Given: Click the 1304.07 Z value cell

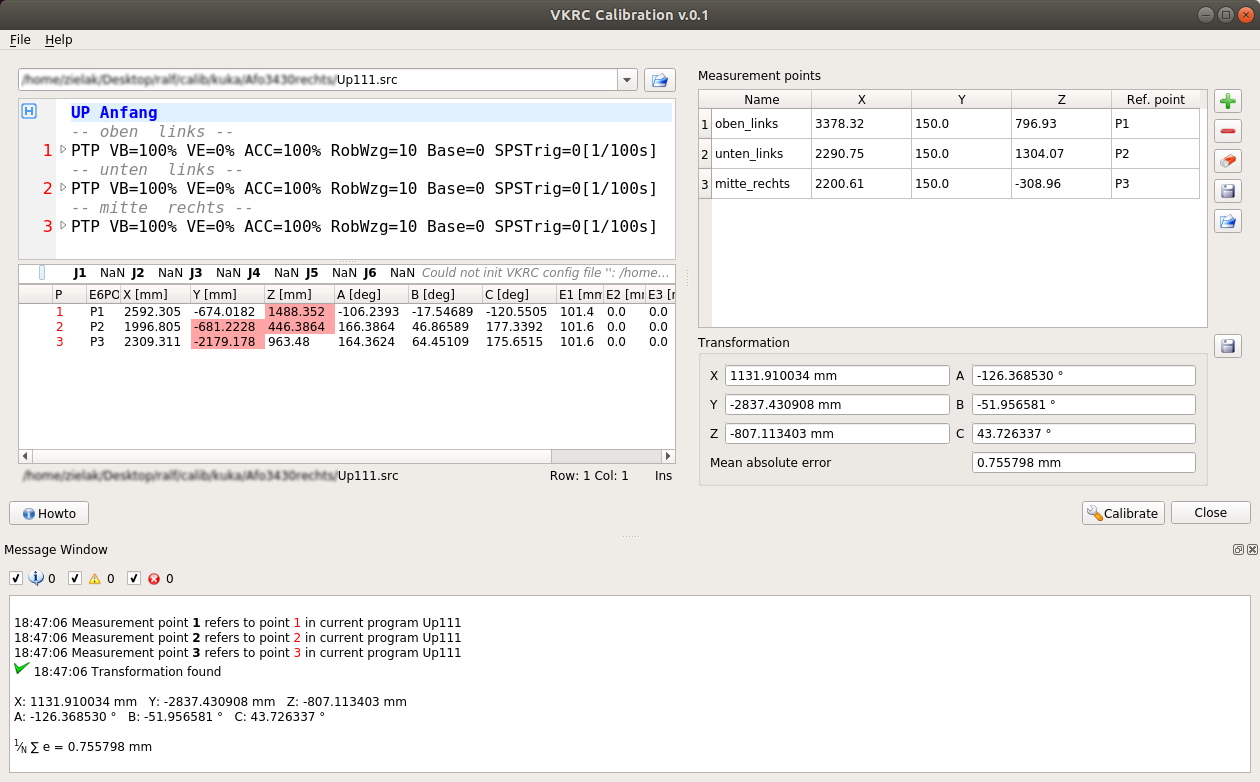Looking at the screenshot, I should tap(1061, 154).
